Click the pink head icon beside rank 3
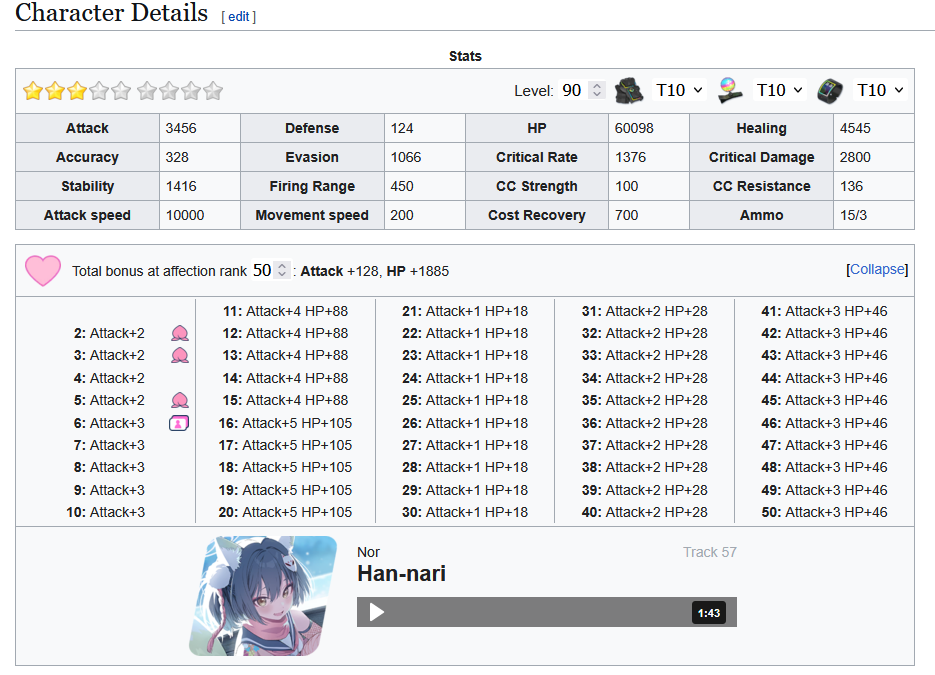This screenshot has width=935, height=675. click(179, 356)
